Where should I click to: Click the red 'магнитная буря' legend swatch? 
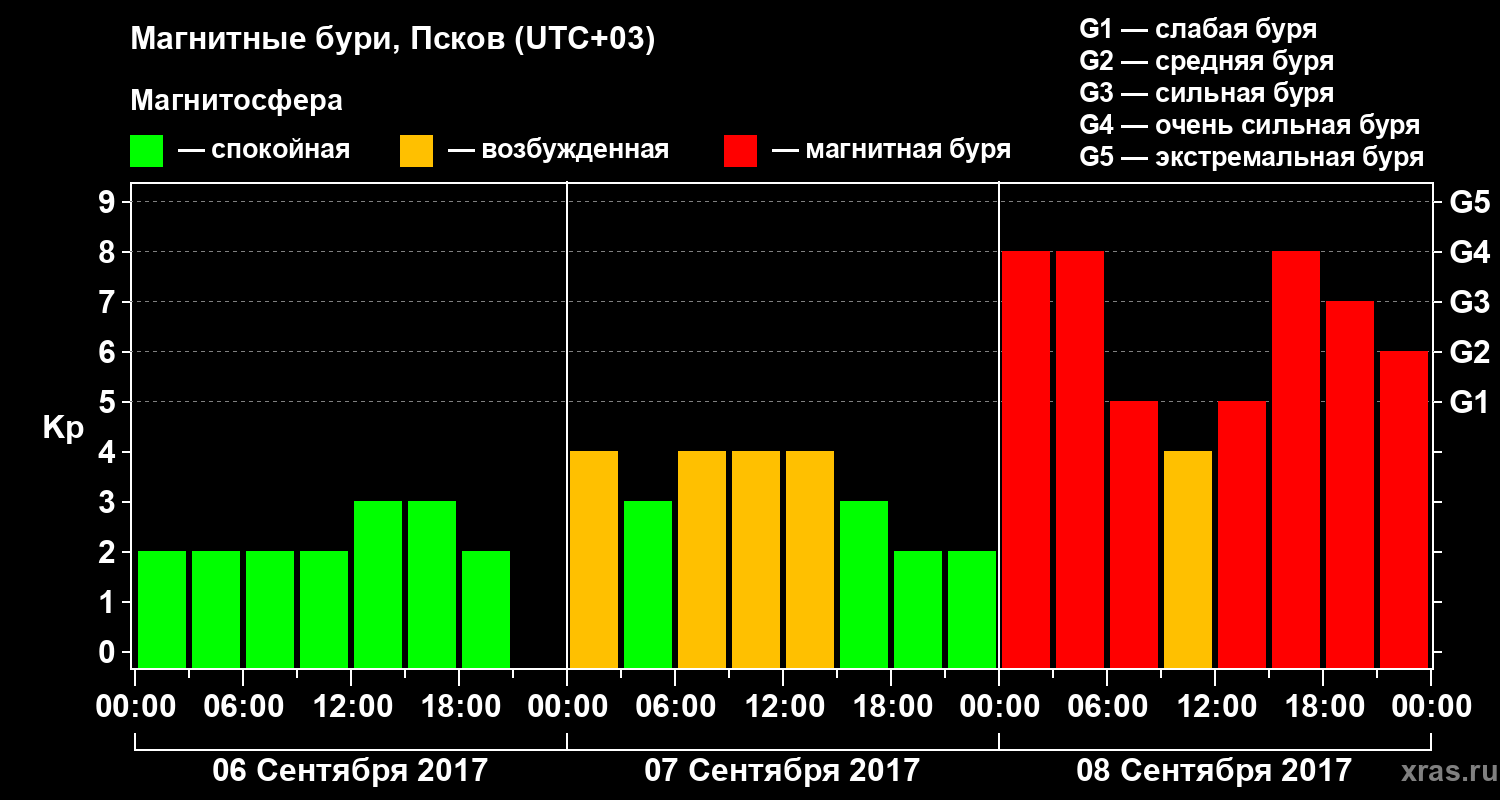(740, 151)
